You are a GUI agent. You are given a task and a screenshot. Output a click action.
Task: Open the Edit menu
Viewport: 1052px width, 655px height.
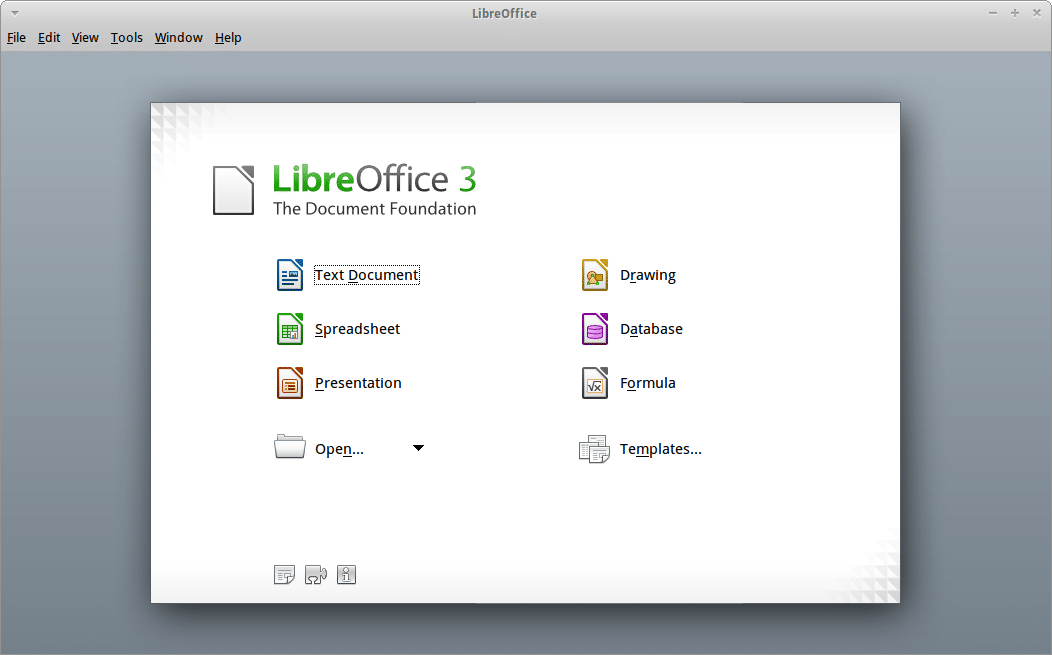49,38
